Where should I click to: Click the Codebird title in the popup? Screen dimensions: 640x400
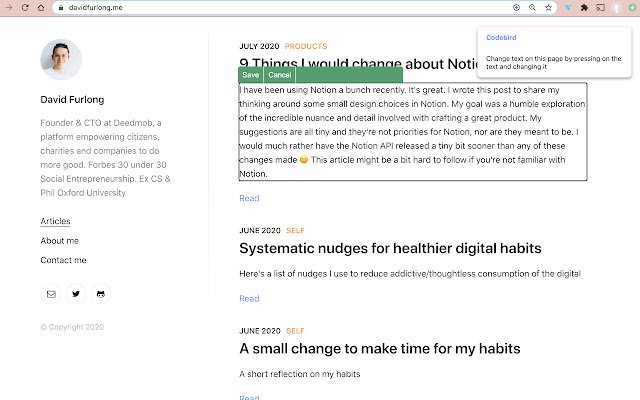[x=501, y=37]
